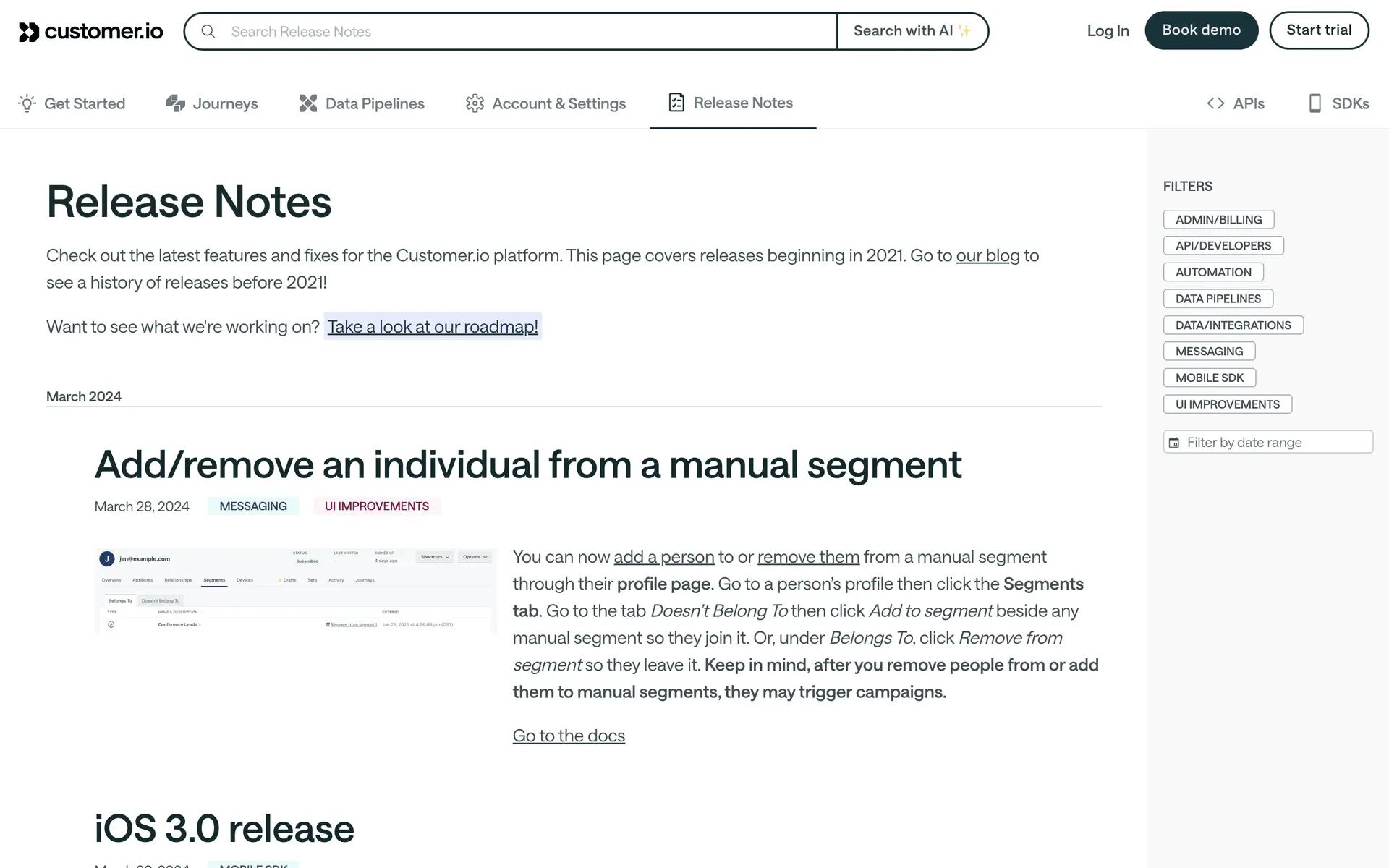1389x868 pixels.
Task: Click Search with AI button
Action: (912, 31)
